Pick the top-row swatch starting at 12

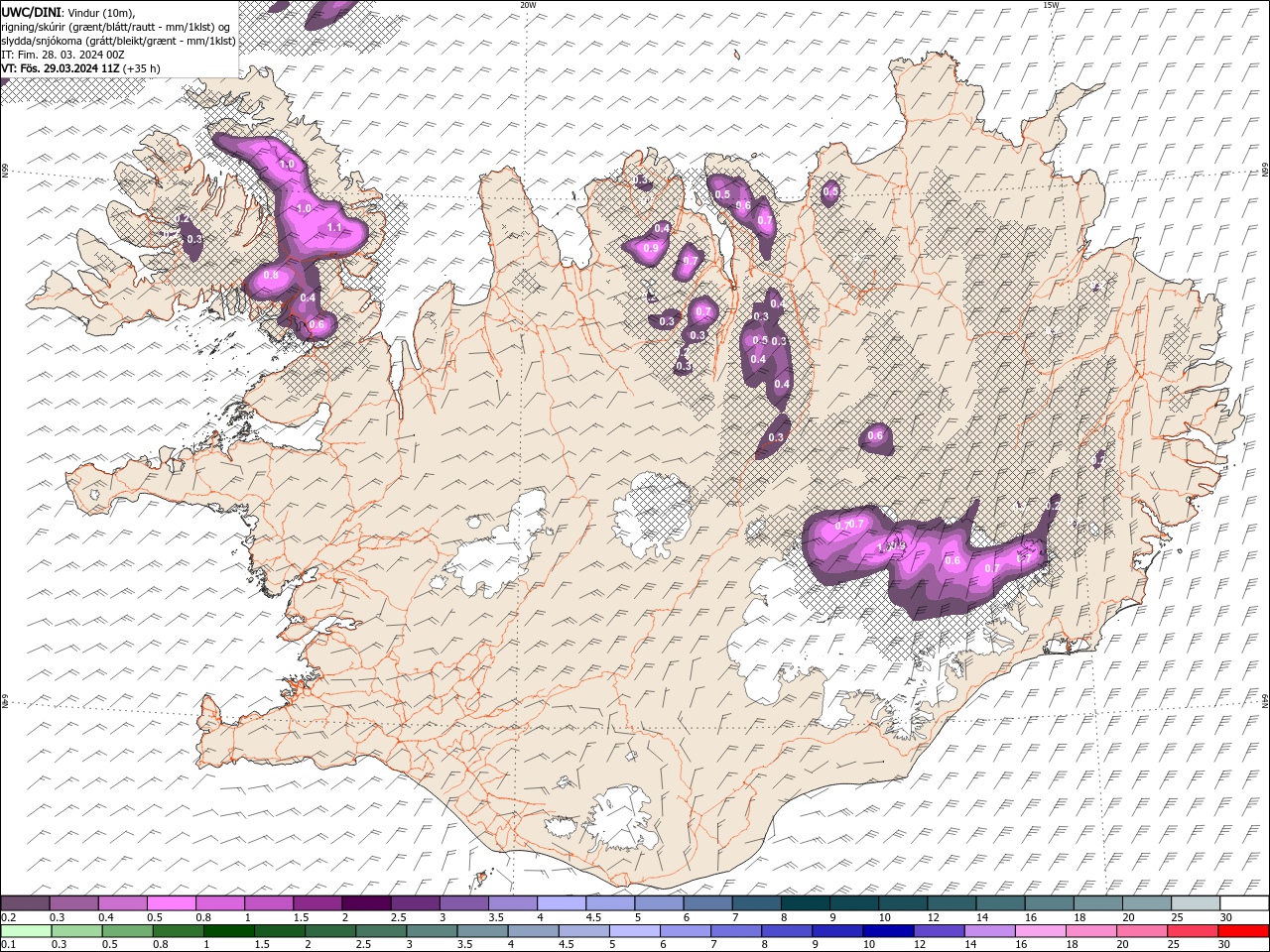(x=952, y=902)
